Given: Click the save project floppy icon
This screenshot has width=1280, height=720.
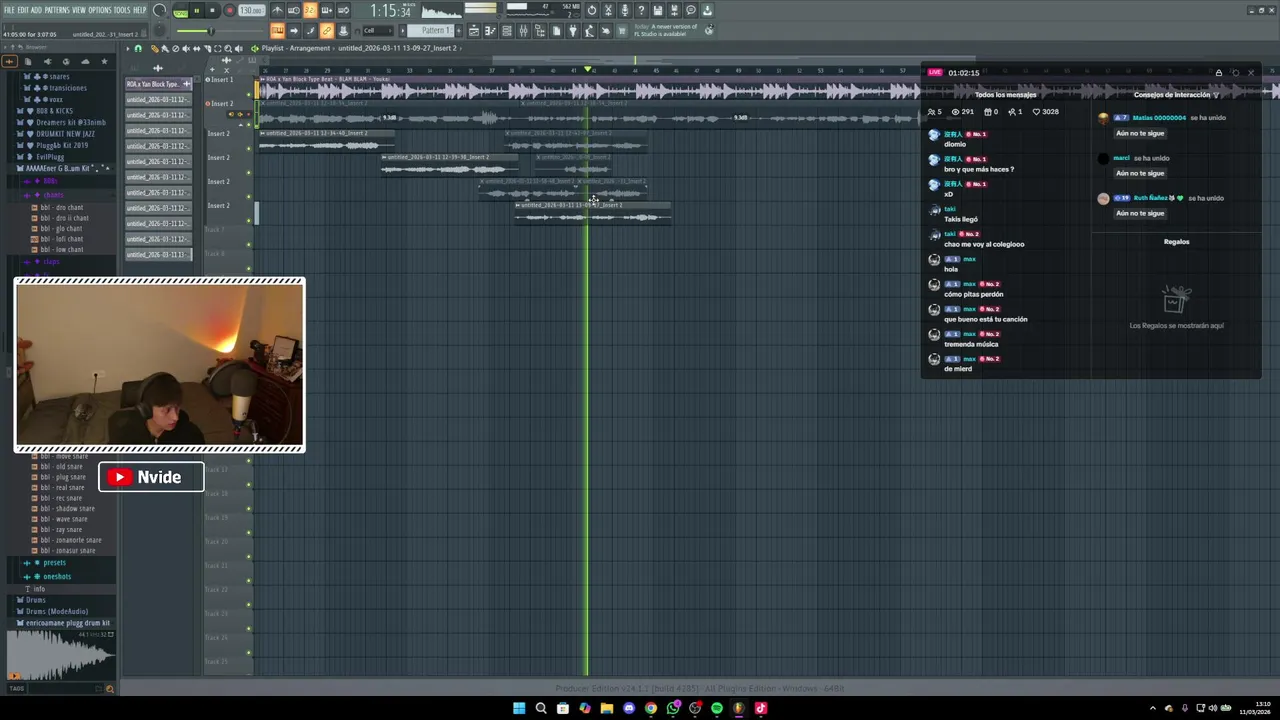Looking at the screenshot, I should point(658,10).
